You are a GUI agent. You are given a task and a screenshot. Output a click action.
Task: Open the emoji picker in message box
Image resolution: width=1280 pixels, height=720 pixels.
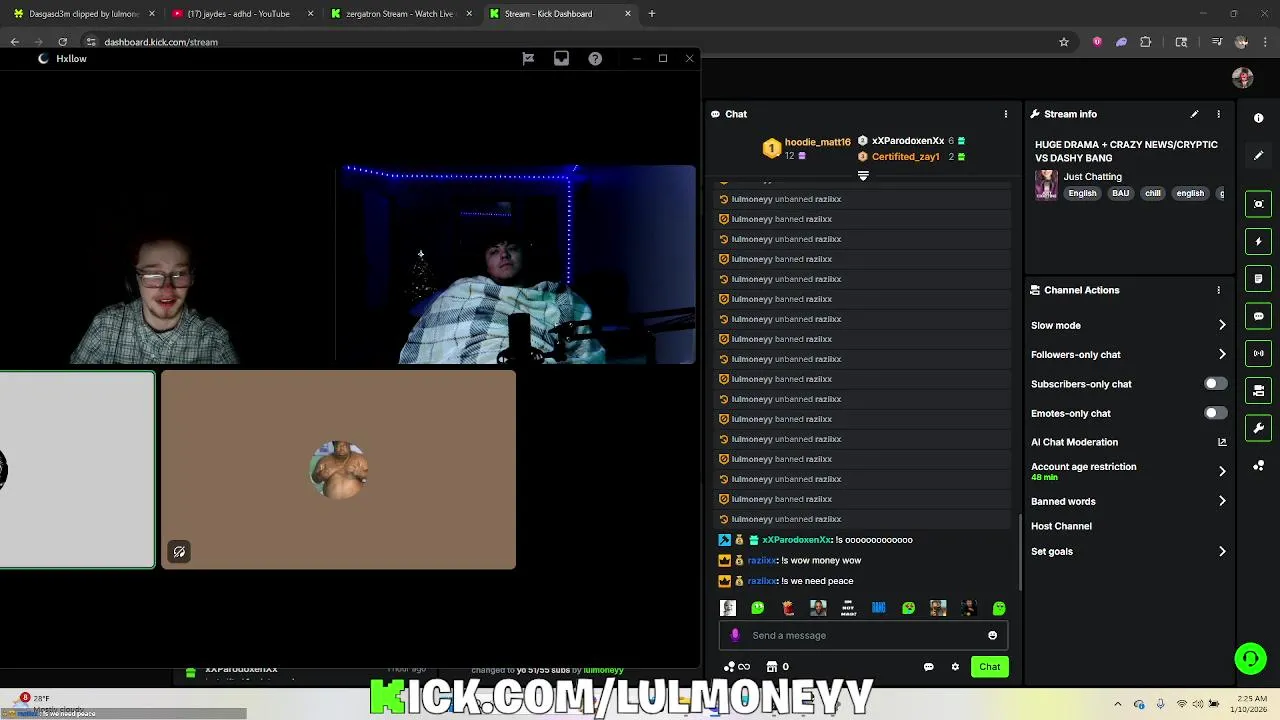(992, 635)
